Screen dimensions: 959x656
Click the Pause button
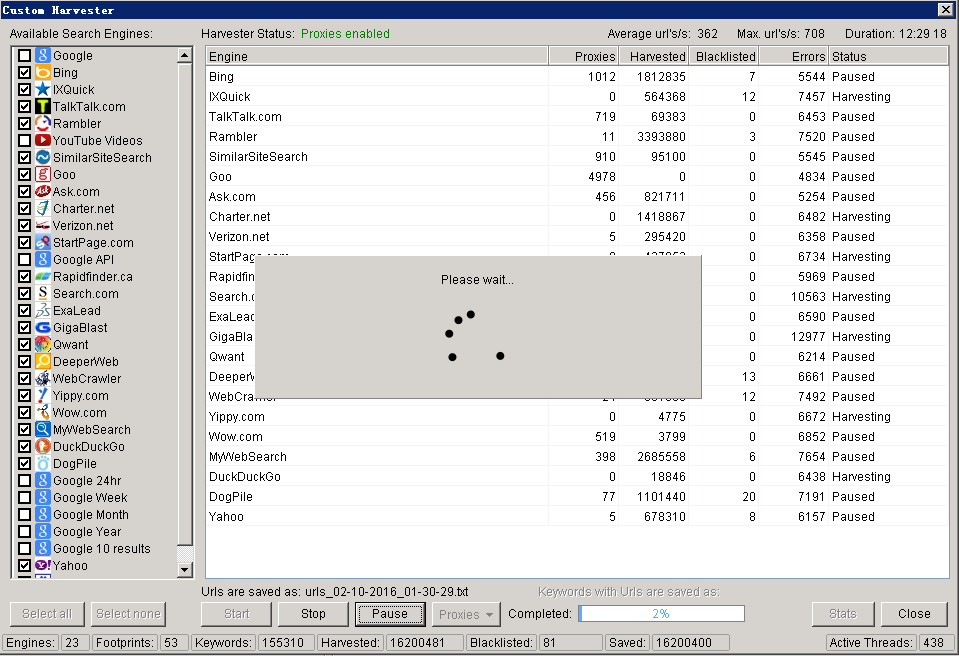pyautogui.click(x=390, y=614)
